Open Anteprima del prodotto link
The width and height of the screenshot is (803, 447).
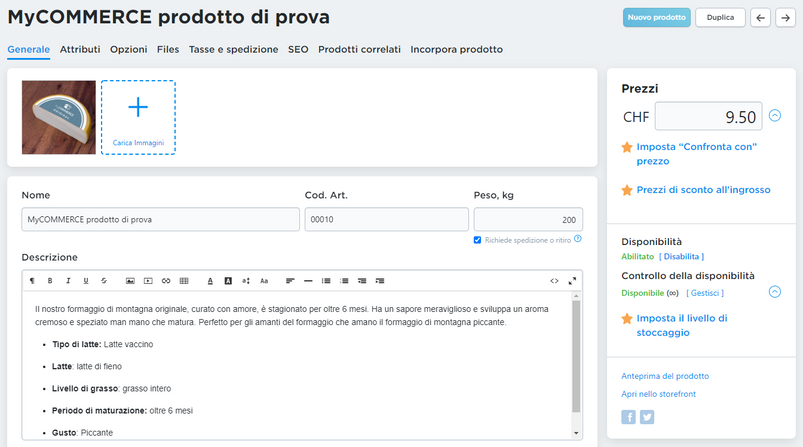(665, 376)
